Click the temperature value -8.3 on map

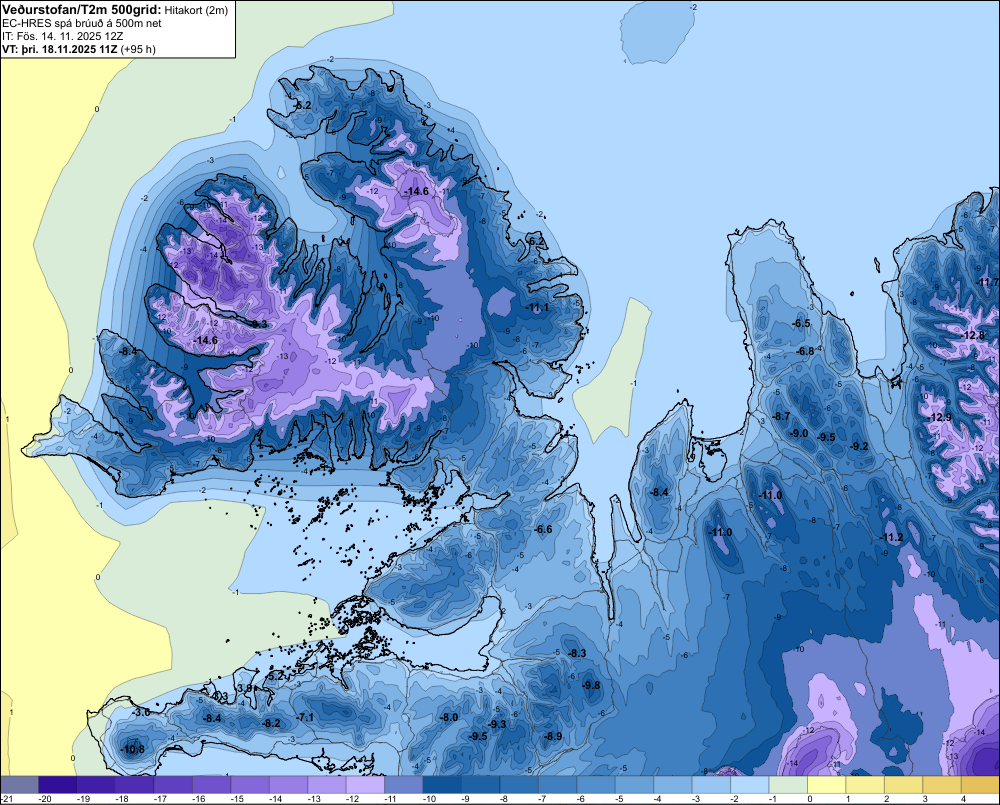coord(577,653)
